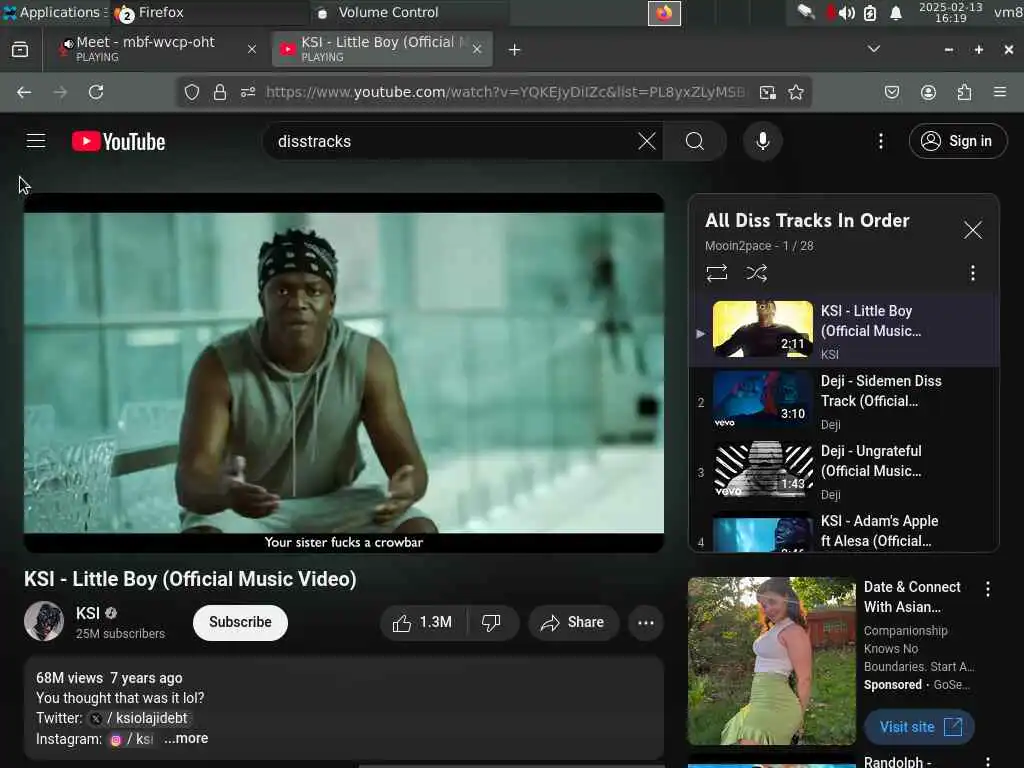Screen dimensions: 1024x768
Task: Open 68M views 7 years ago info
Action: pyautogui.click(x=109, y=678)
